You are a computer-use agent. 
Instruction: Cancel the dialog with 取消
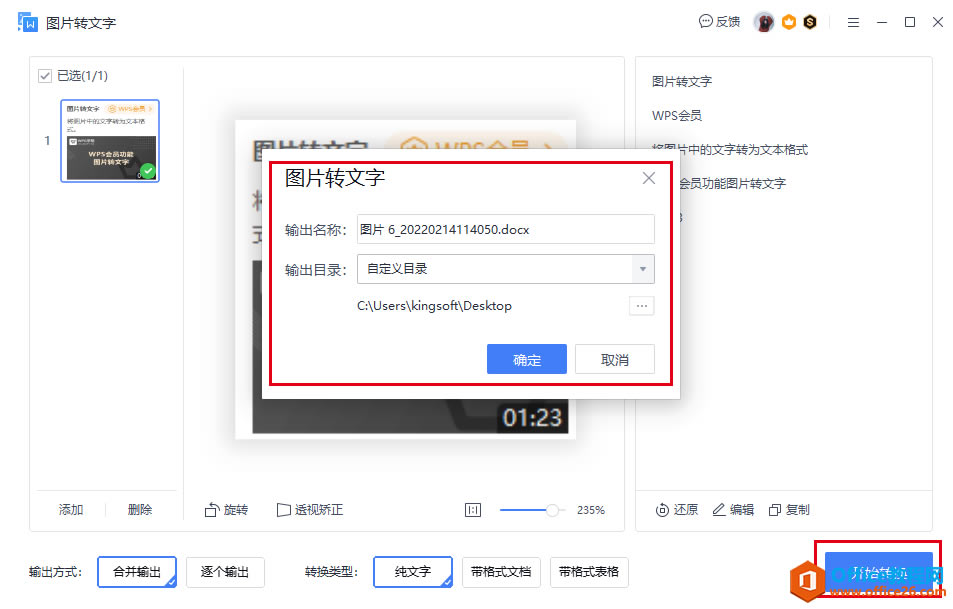click(614, 360)
